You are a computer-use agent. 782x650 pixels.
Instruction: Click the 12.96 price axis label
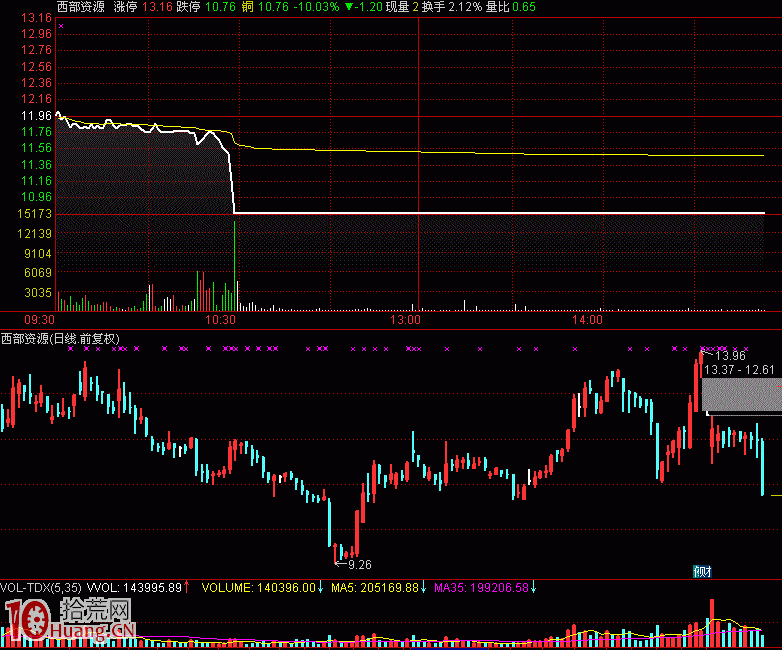coord(36,34)
